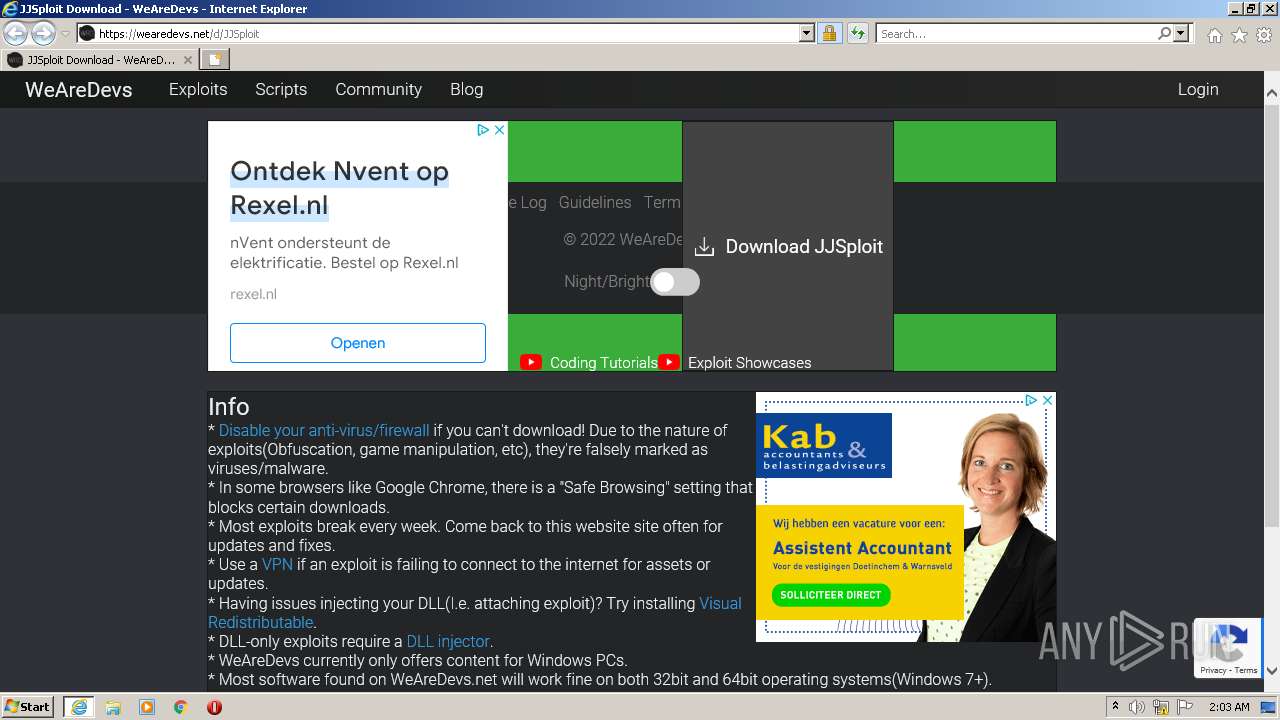Open the Blog menu item

[466, 89]
